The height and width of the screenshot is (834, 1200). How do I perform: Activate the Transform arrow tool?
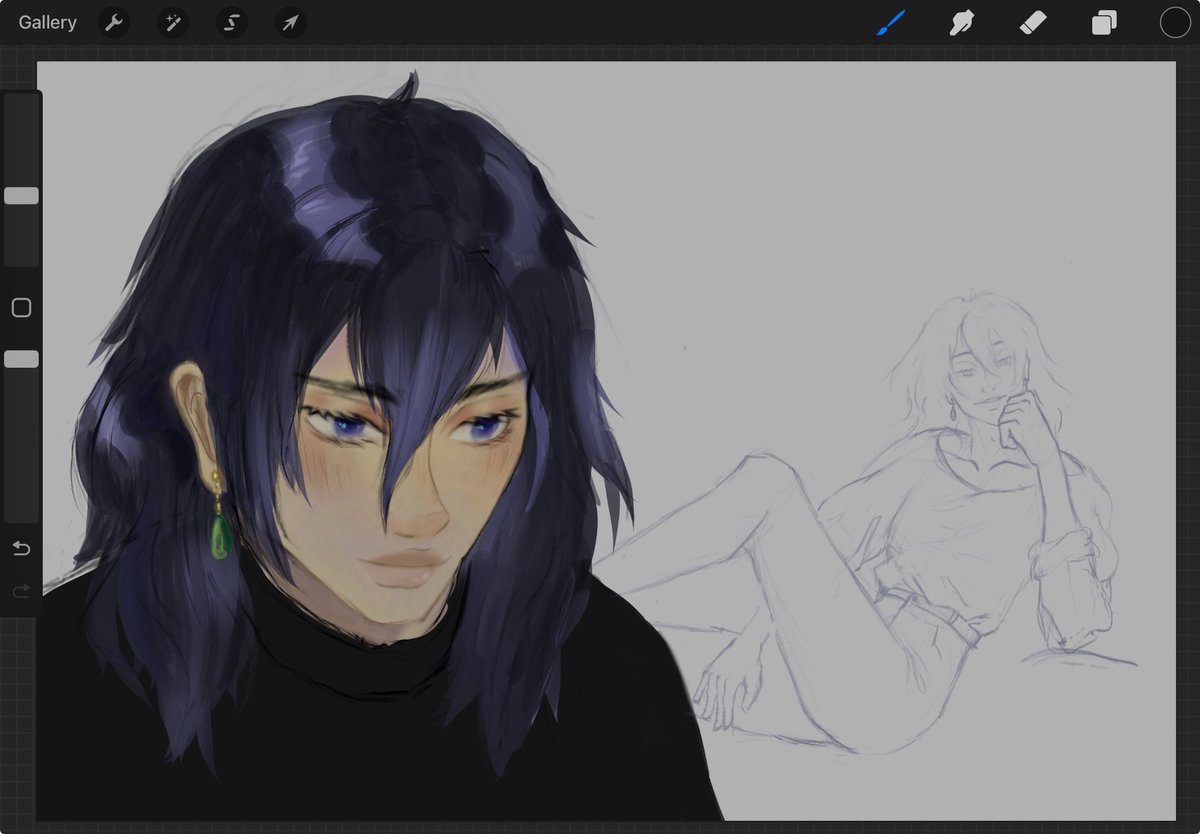point(290,22)
